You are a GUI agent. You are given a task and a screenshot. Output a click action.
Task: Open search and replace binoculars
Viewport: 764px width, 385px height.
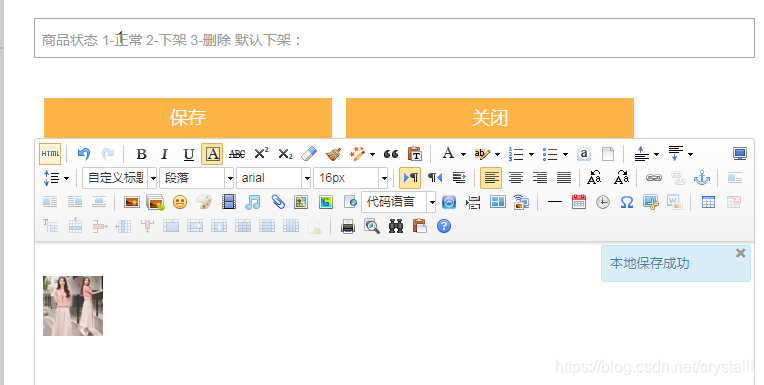(396, 226)
